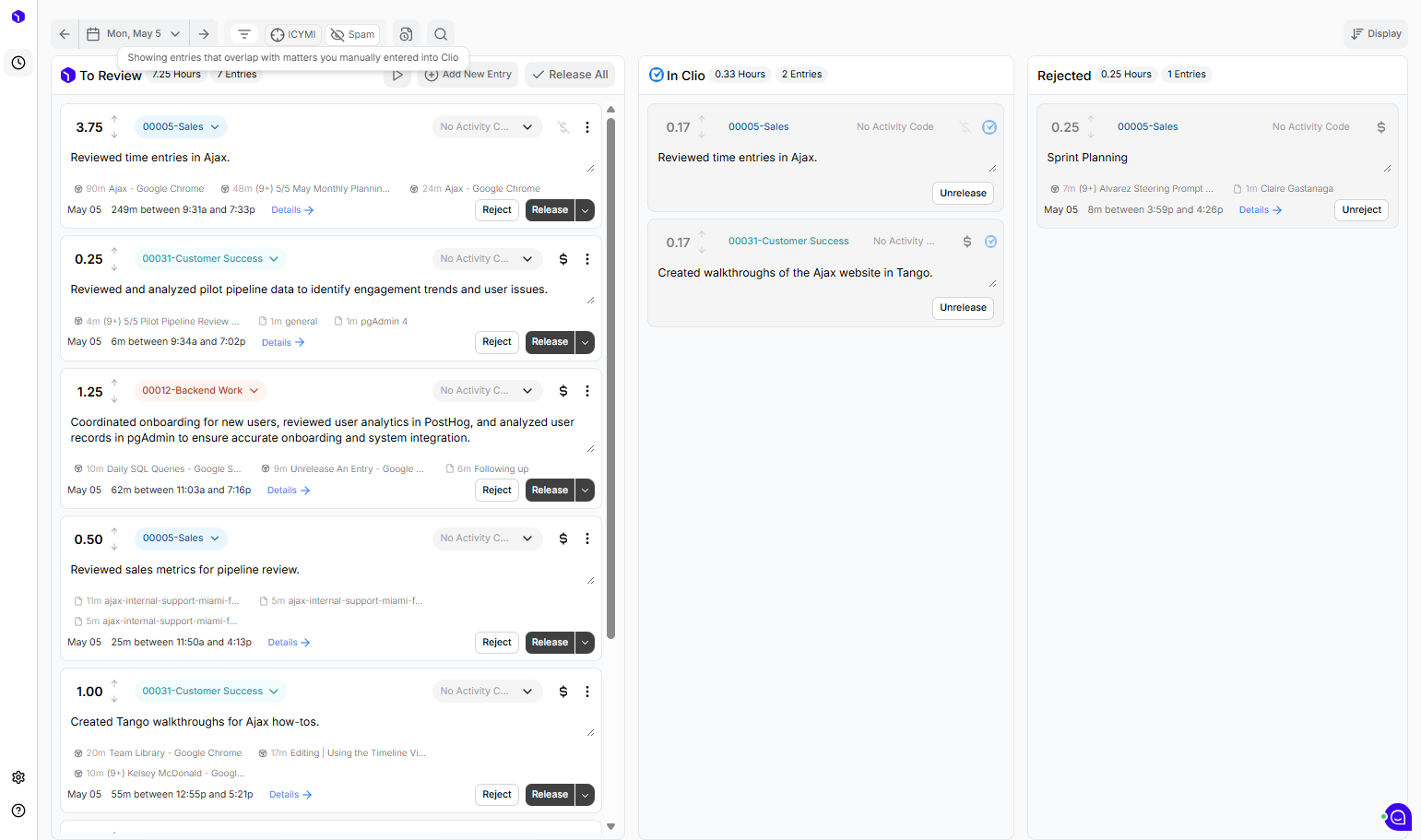Open more options for 0.25 Customer Success entry
This screenshot has height=840, width=1421.
coord(587,259)
